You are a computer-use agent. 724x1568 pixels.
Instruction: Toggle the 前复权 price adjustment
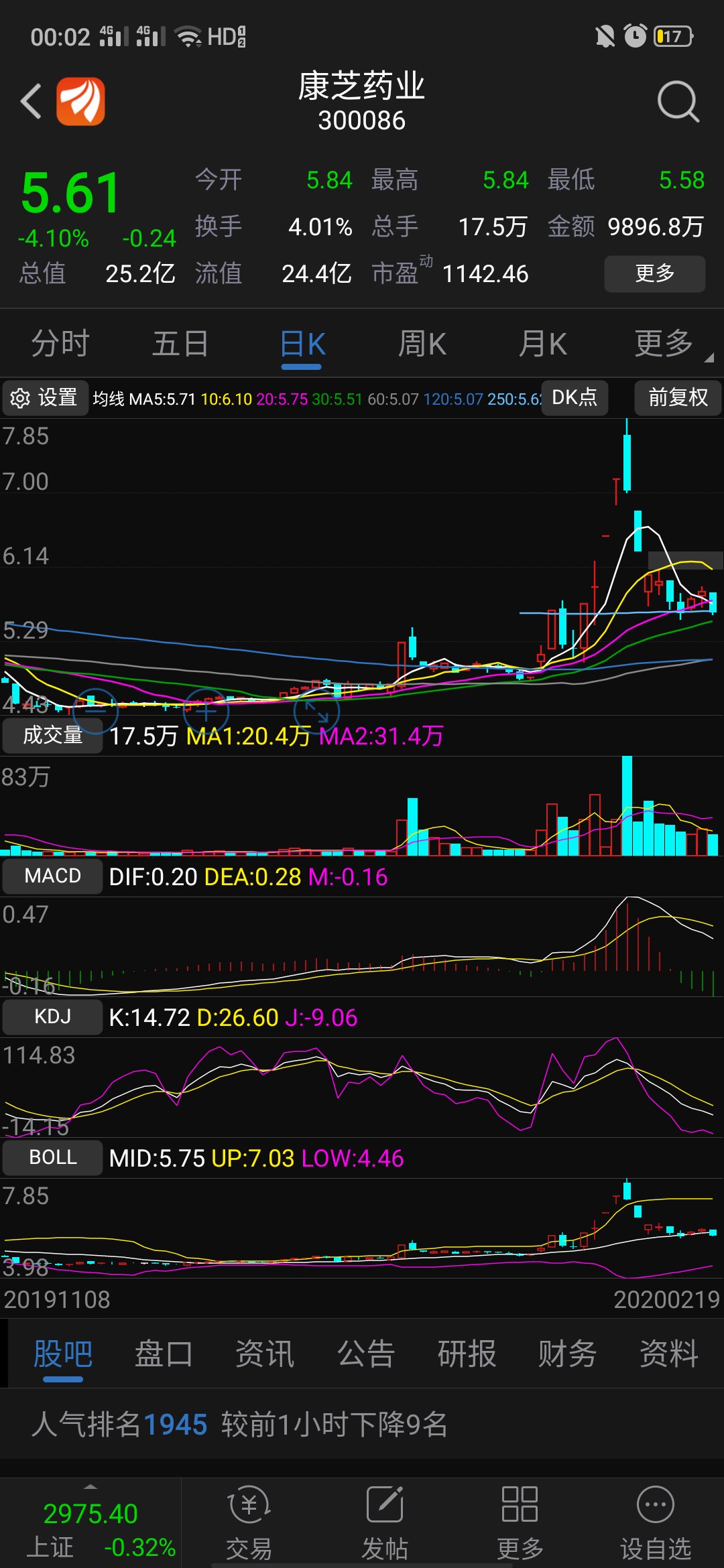(x=678, y=398)
